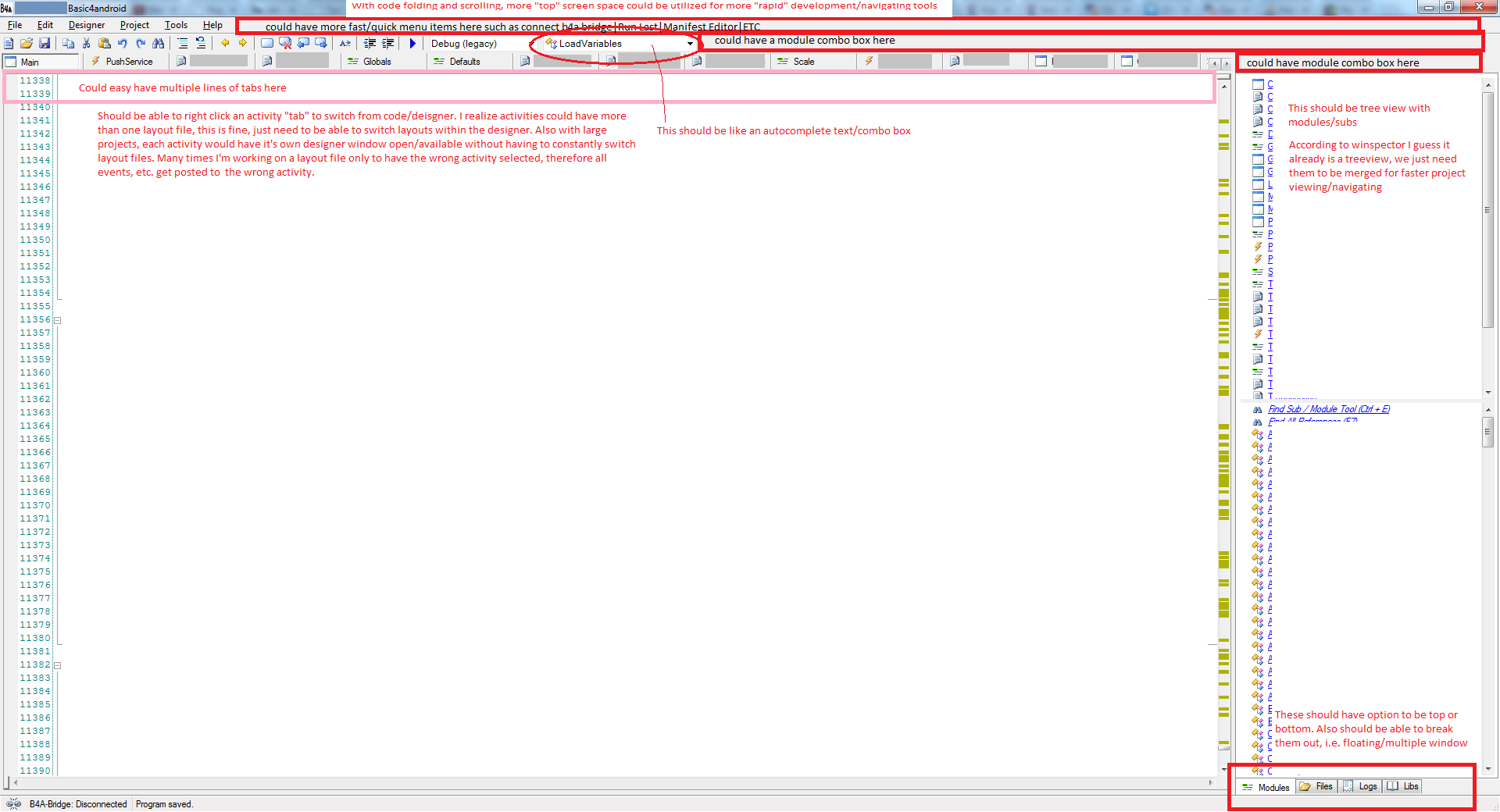This screenshot has width=1500, height=812.
Task: Copy selection using the Copy toolbar icon
Action: [x=68, y=44]
